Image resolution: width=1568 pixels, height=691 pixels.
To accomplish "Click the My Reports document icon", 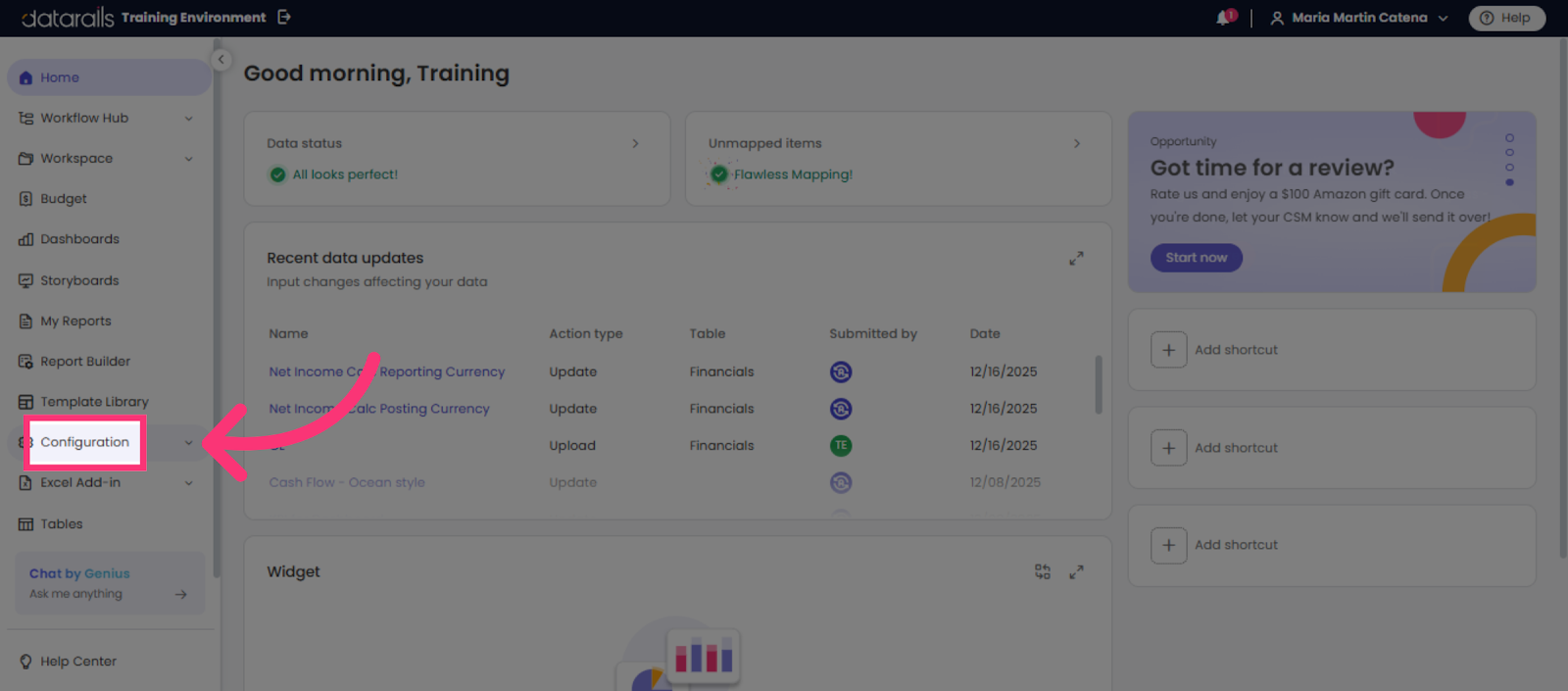I will point(25,321).
